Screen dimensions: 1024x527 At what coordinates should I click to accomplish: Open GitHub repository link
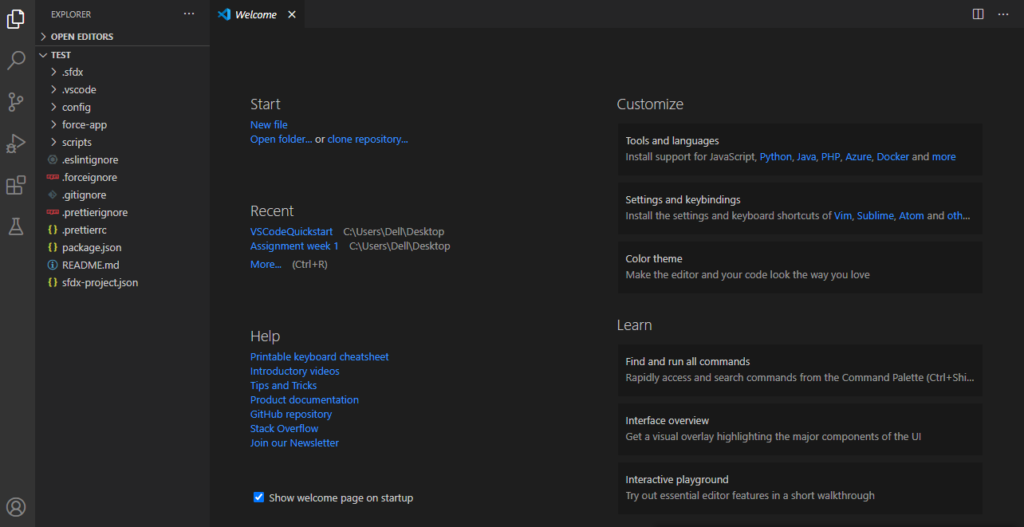pyautogui.click(x=291, y=415)
